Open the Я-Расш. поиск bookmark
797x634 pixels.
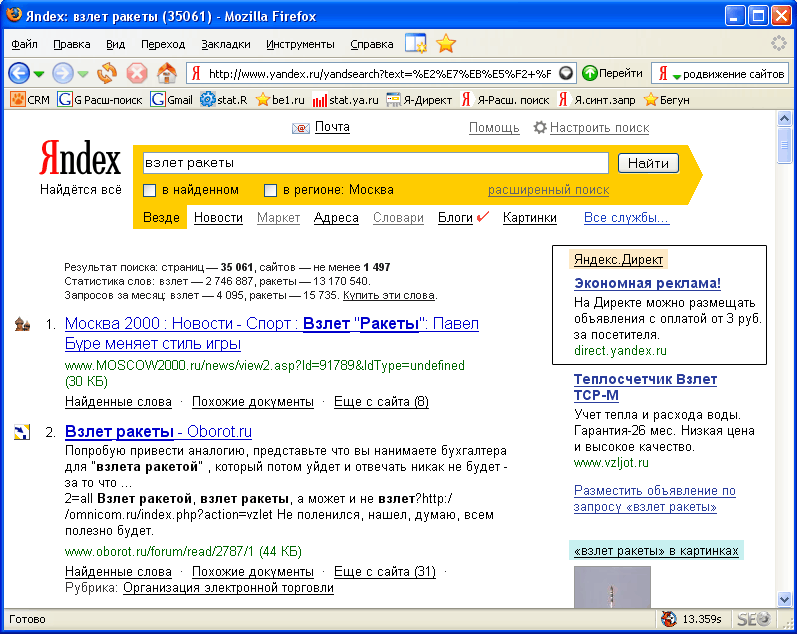tap(505, 100)
